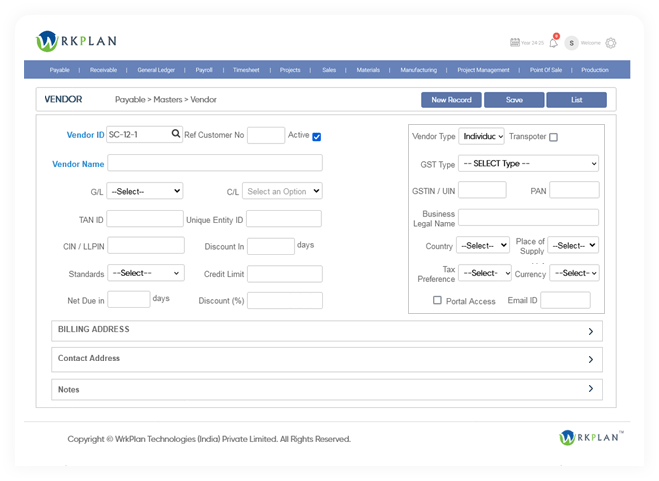Click the Business Legal Name field
The image size is (659, 481).
528,218
